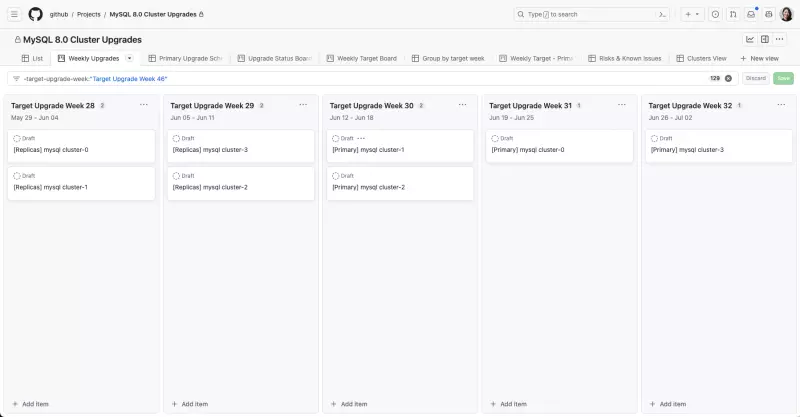Click Target Upgrade Week 28 column title
Image resolution: width=800 pixels, height=417 pixels.
point(53,106)
